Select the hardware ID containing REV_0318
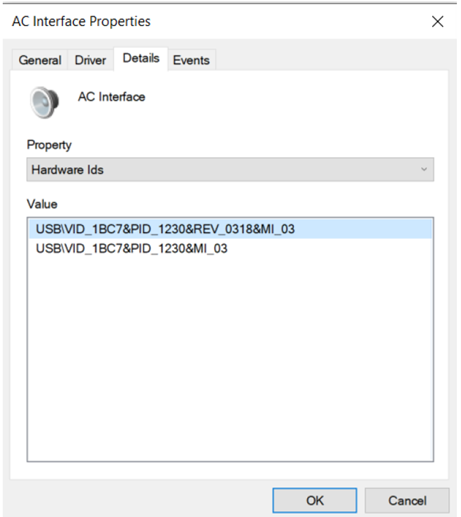The height and width of the screenshot is (517, 461). pos(230,229)
